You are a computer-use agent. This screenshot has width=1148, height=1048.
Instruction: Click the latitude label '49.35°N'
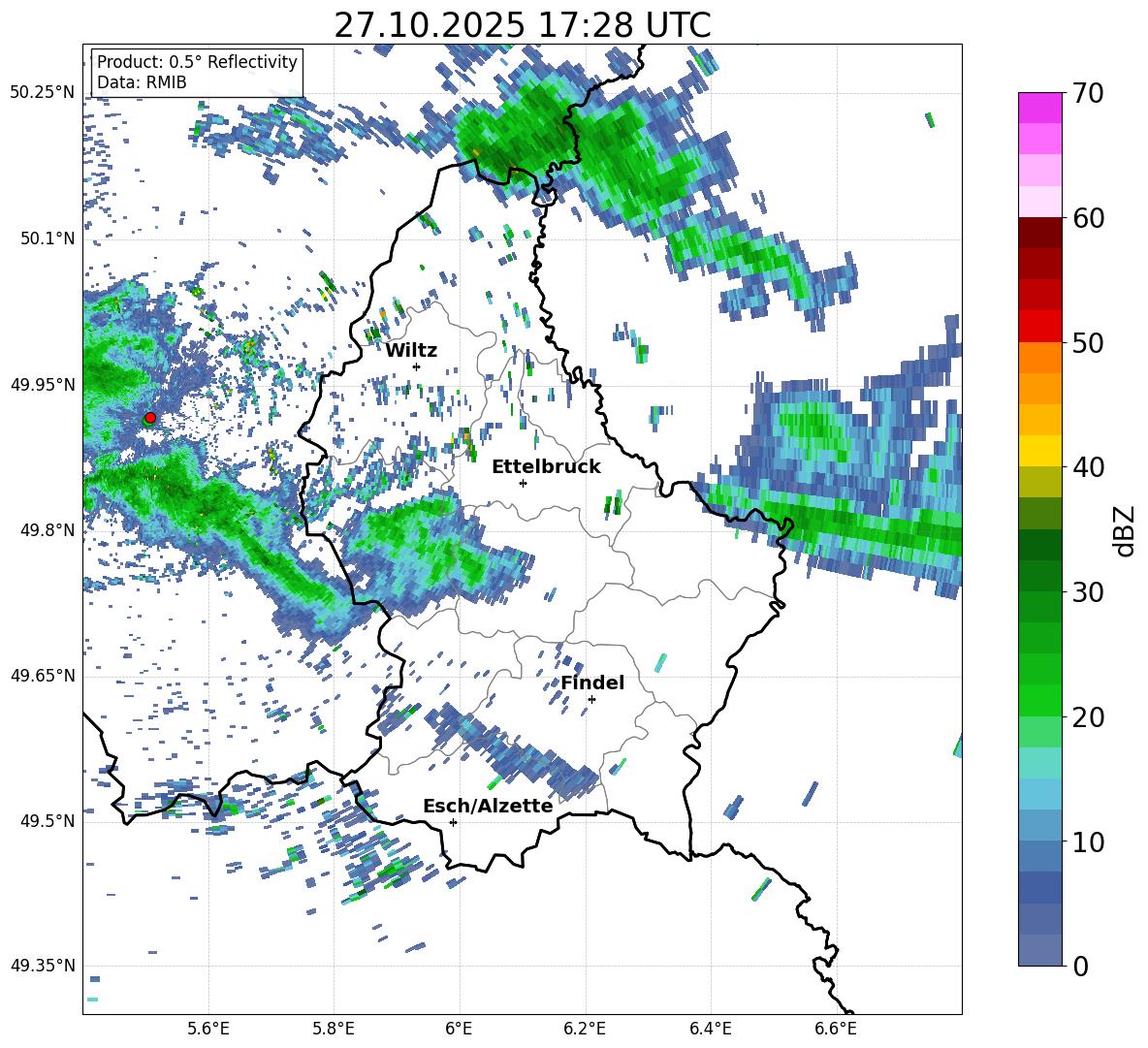(x=43, y=966)
